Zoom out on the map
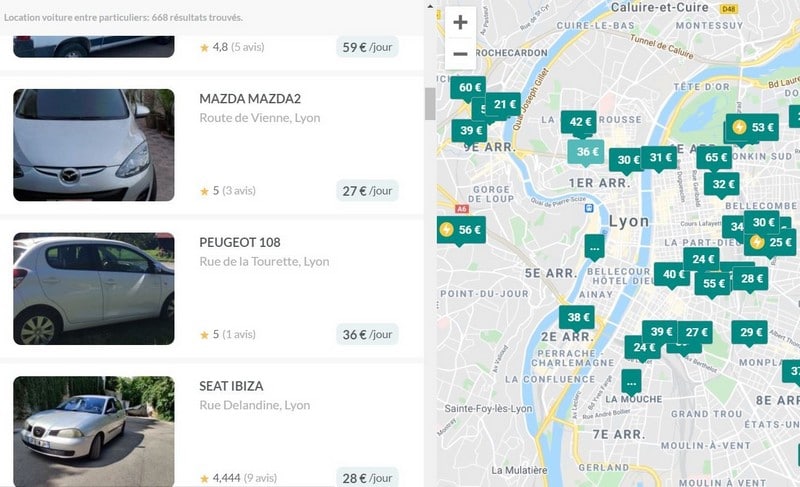Screen dimensions: 800x487 tap(460, 54)
